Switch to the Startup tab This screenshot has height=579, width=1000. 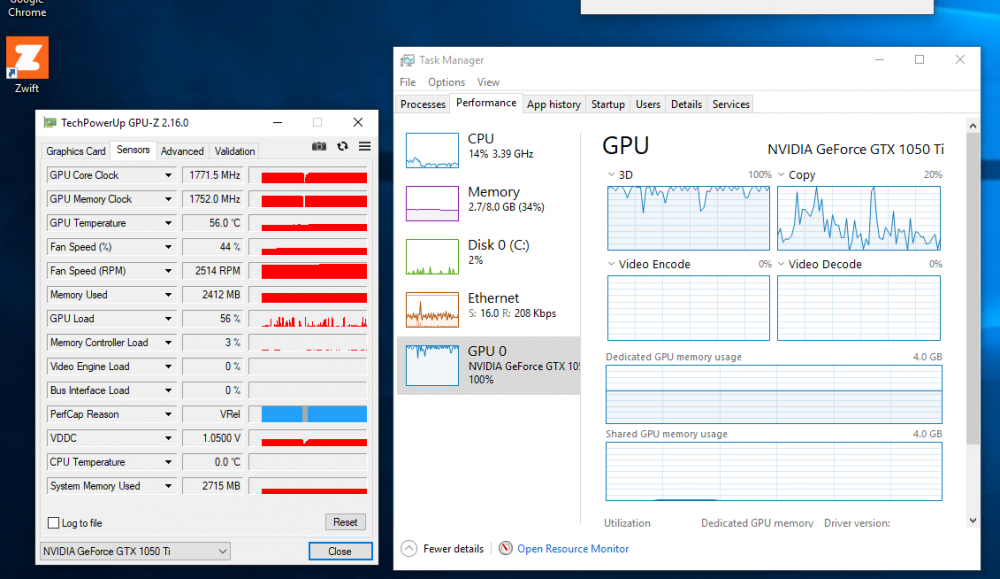tap(608, 104)
